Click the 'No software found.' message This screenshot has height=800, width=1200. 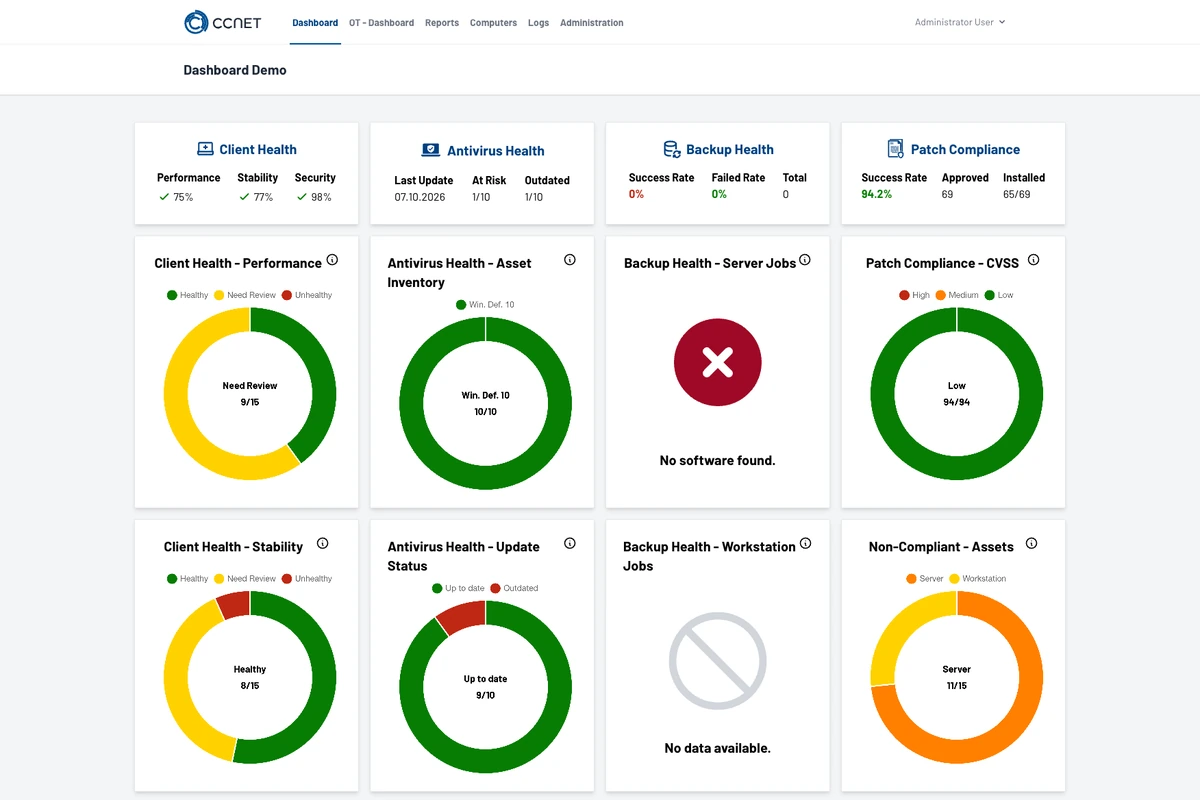point(718,461)
